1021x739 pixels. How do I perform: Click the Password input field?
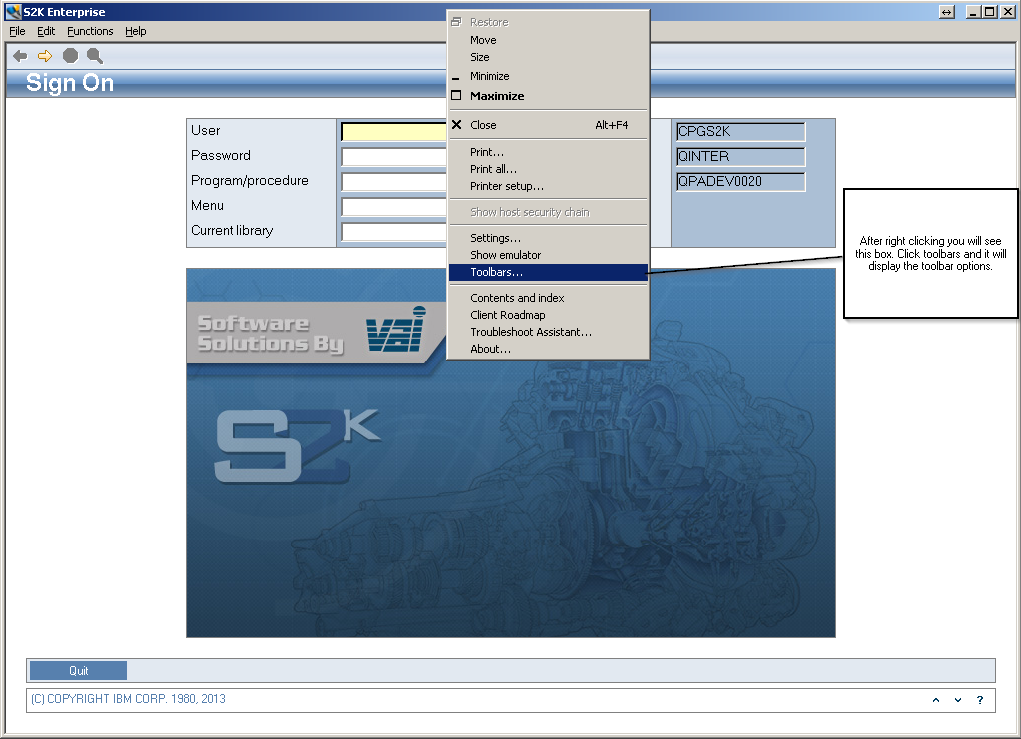[x=394, y=156]
